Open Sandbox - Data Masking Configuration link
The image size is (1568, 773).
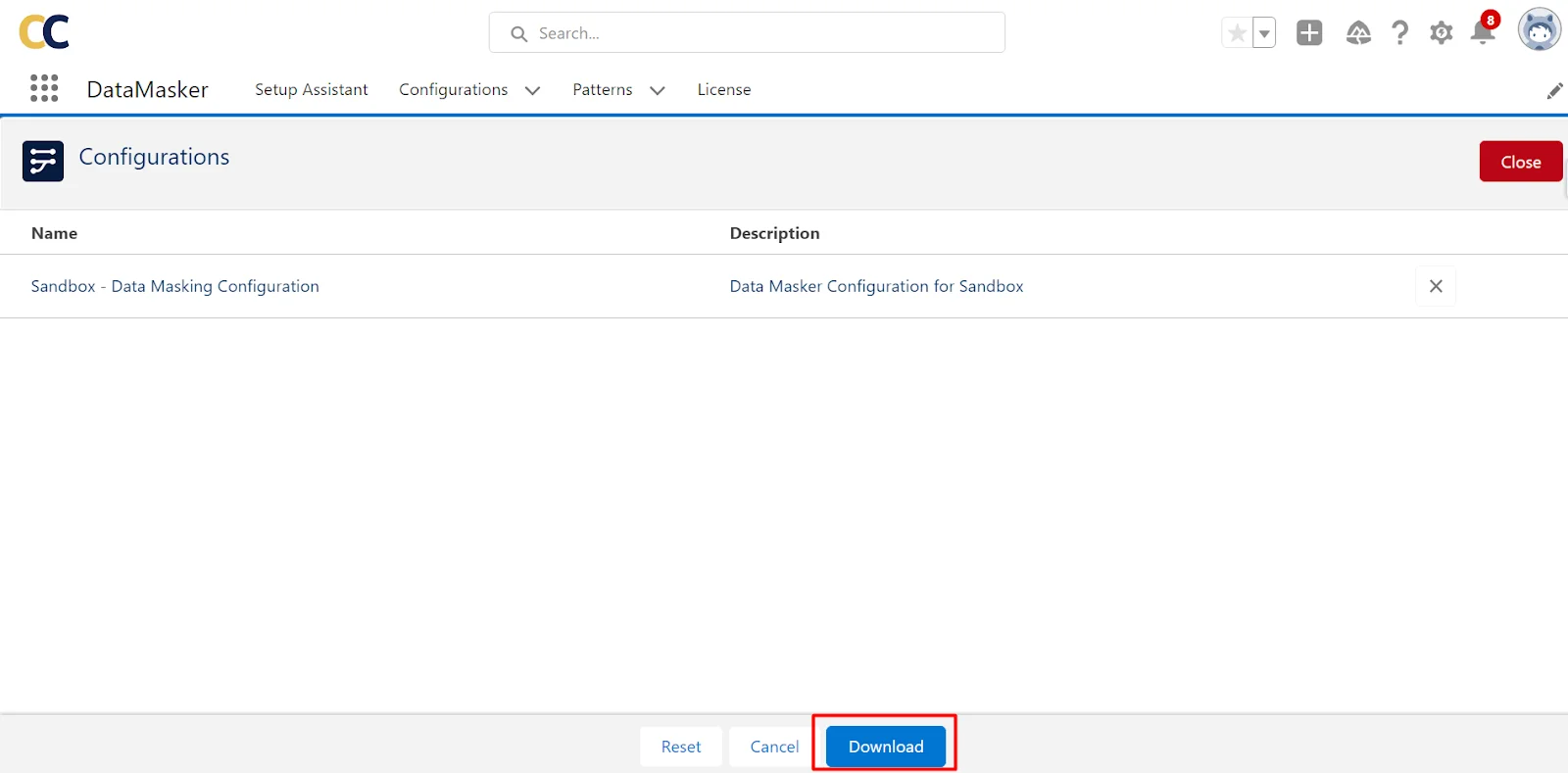click(x=174, y=286)
